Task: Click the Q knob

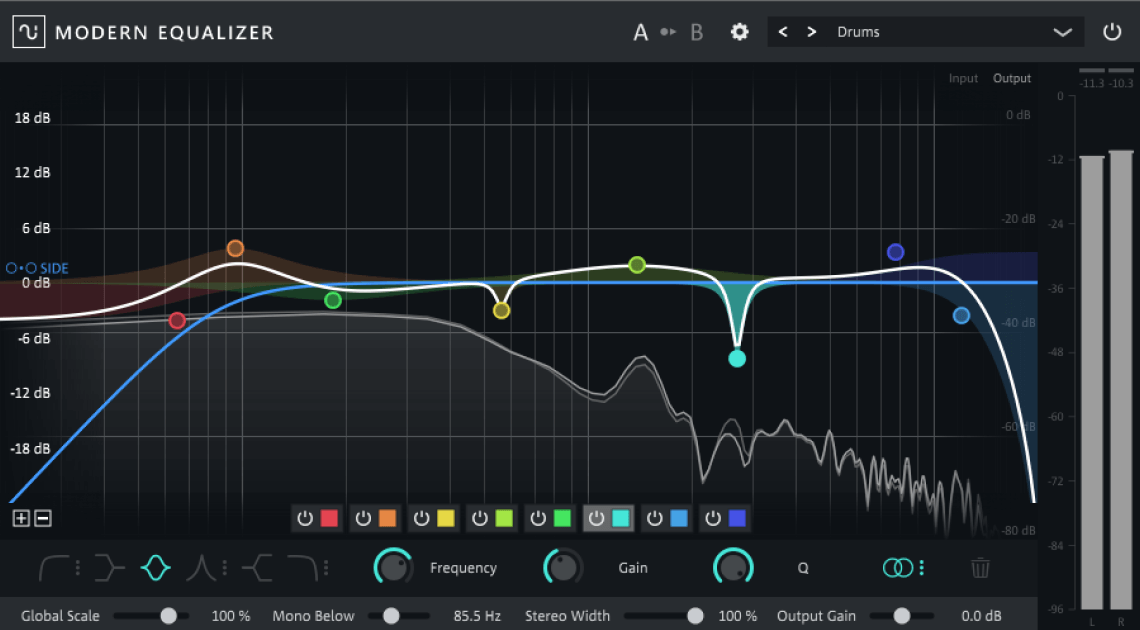Action: (733, 568)
